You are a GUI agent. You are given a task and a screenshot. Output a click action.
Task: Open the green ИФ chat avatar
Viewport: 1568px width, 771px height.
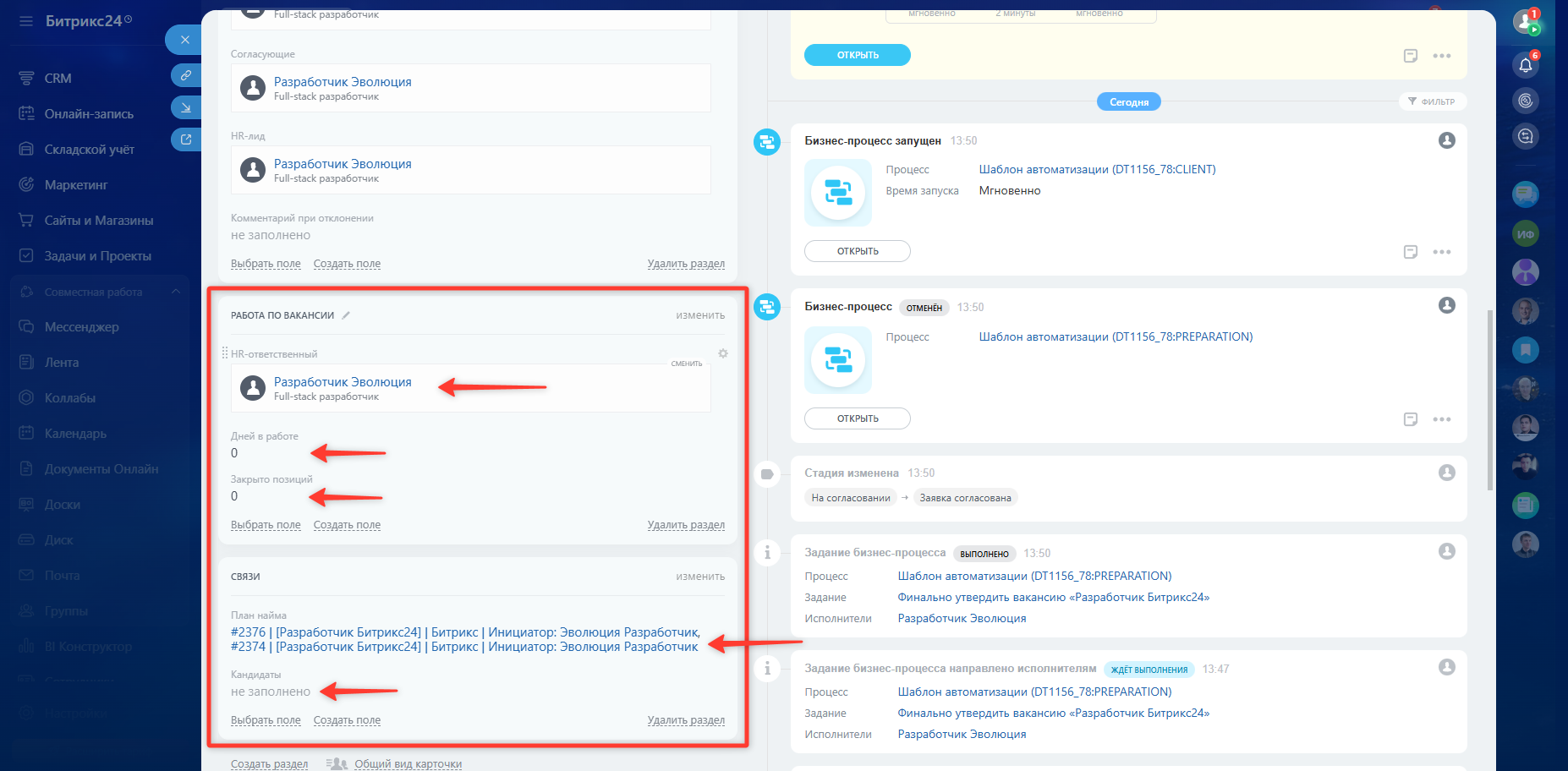point(1526,234)
